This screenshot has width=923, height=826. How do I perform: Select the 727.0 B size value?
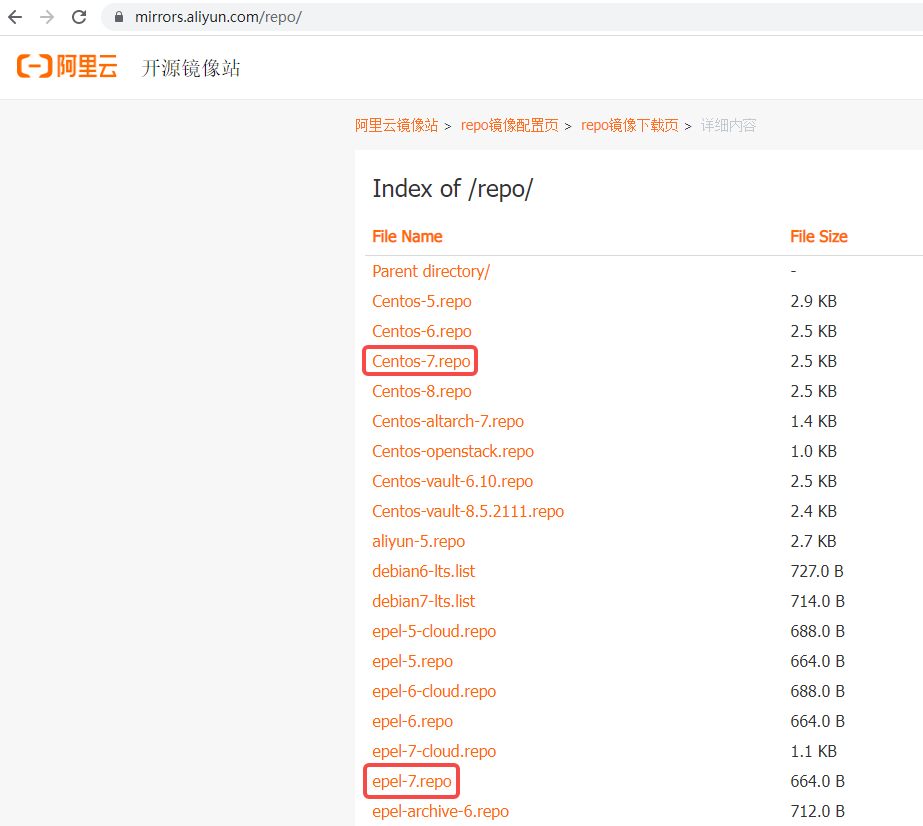point(817,572)
